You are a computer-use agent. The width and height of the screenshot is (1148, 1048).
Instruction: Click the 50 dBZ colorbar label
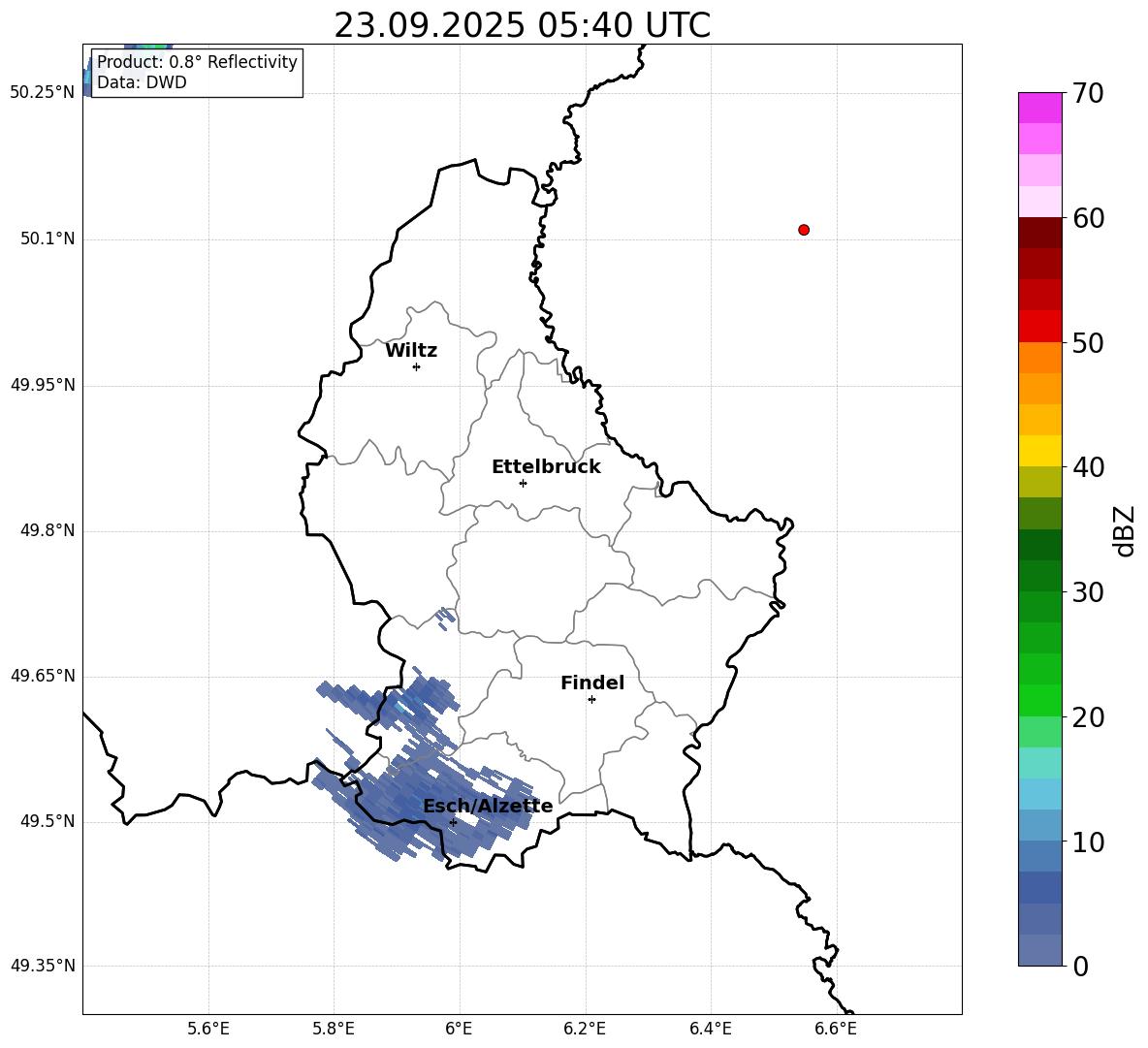pyautogui.click(x=1088, y=342)
